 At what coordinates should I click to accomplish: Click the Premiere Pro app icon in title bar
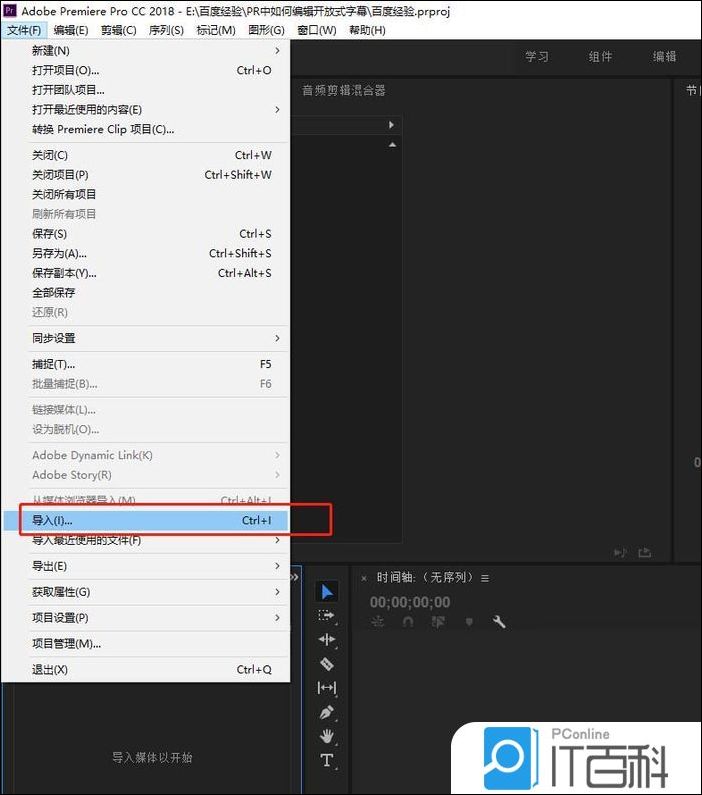pos(10,11)
